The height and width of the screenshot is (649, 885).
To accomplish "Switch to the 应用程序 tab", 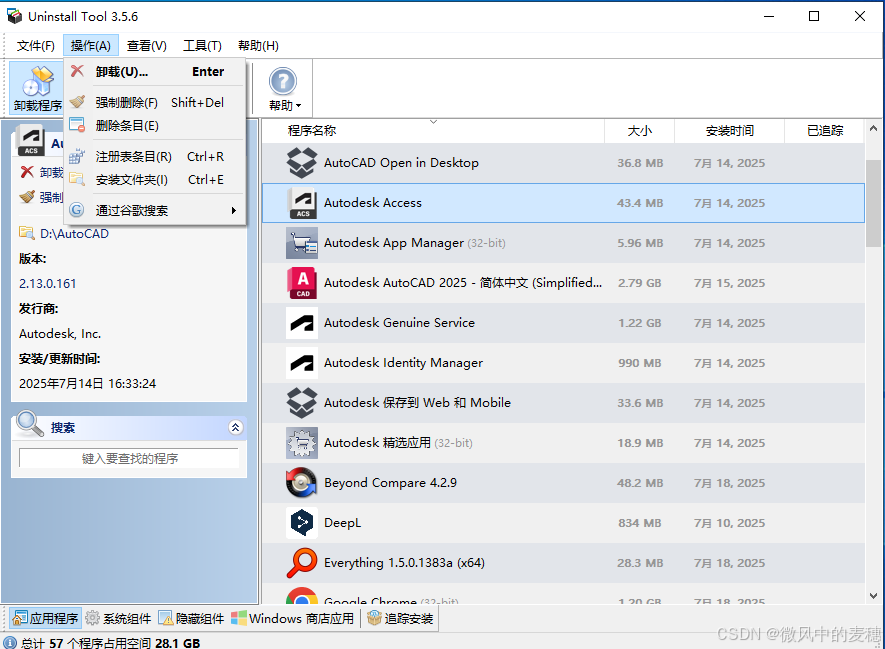I will pyautogui.click(x=45, y=619).
